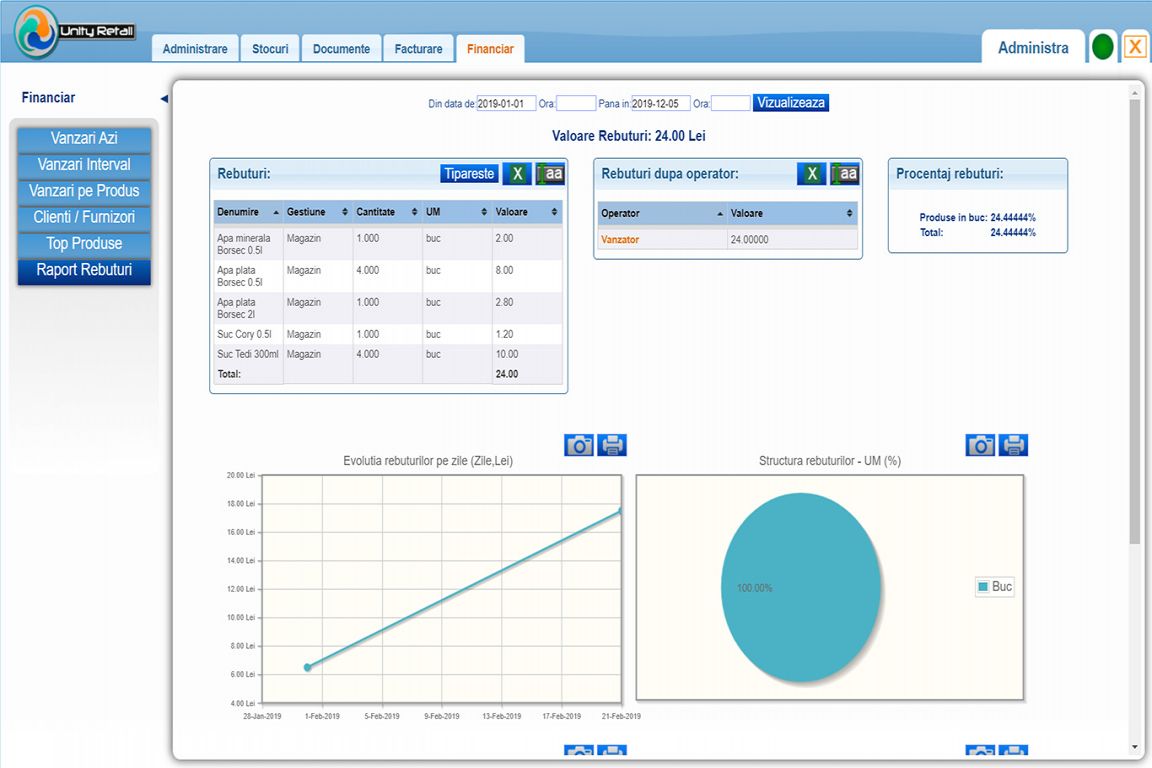1152x768 pixels.
Task: Sort operator table by Valoare column
Action: pos(792,213)
